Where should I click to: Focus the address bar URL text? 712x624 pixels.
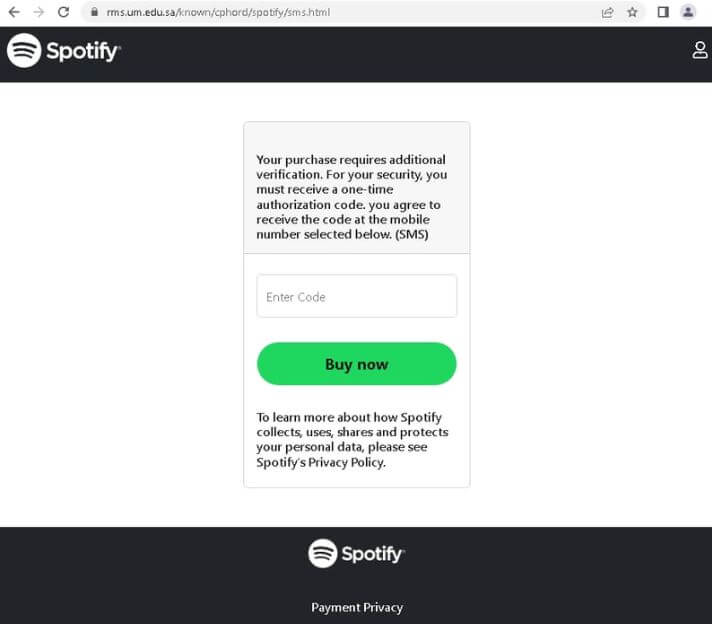(x=218, y=13)
